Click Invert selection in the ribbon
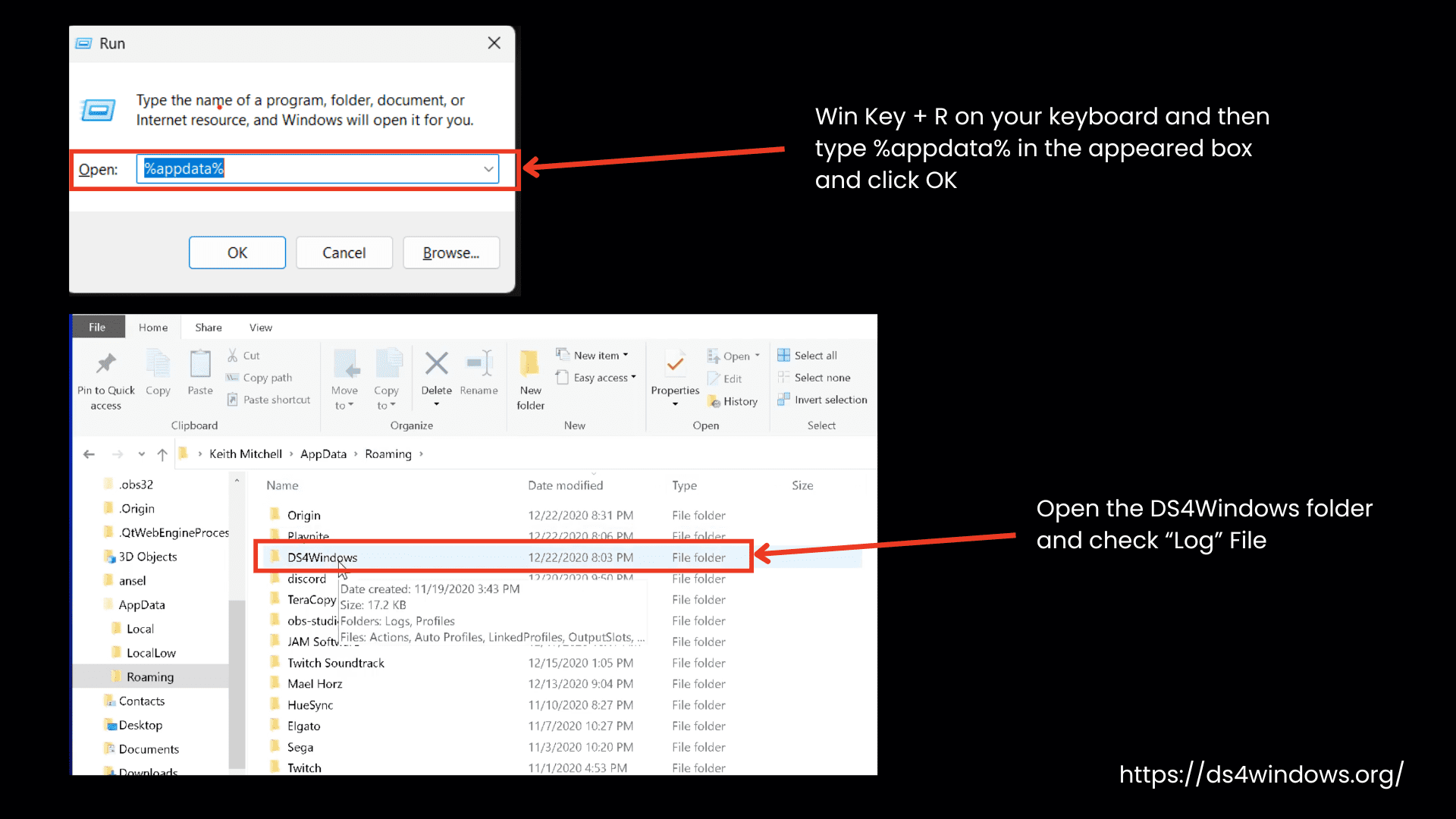Screen dimensions: 1456x819 tap(823, 400)
